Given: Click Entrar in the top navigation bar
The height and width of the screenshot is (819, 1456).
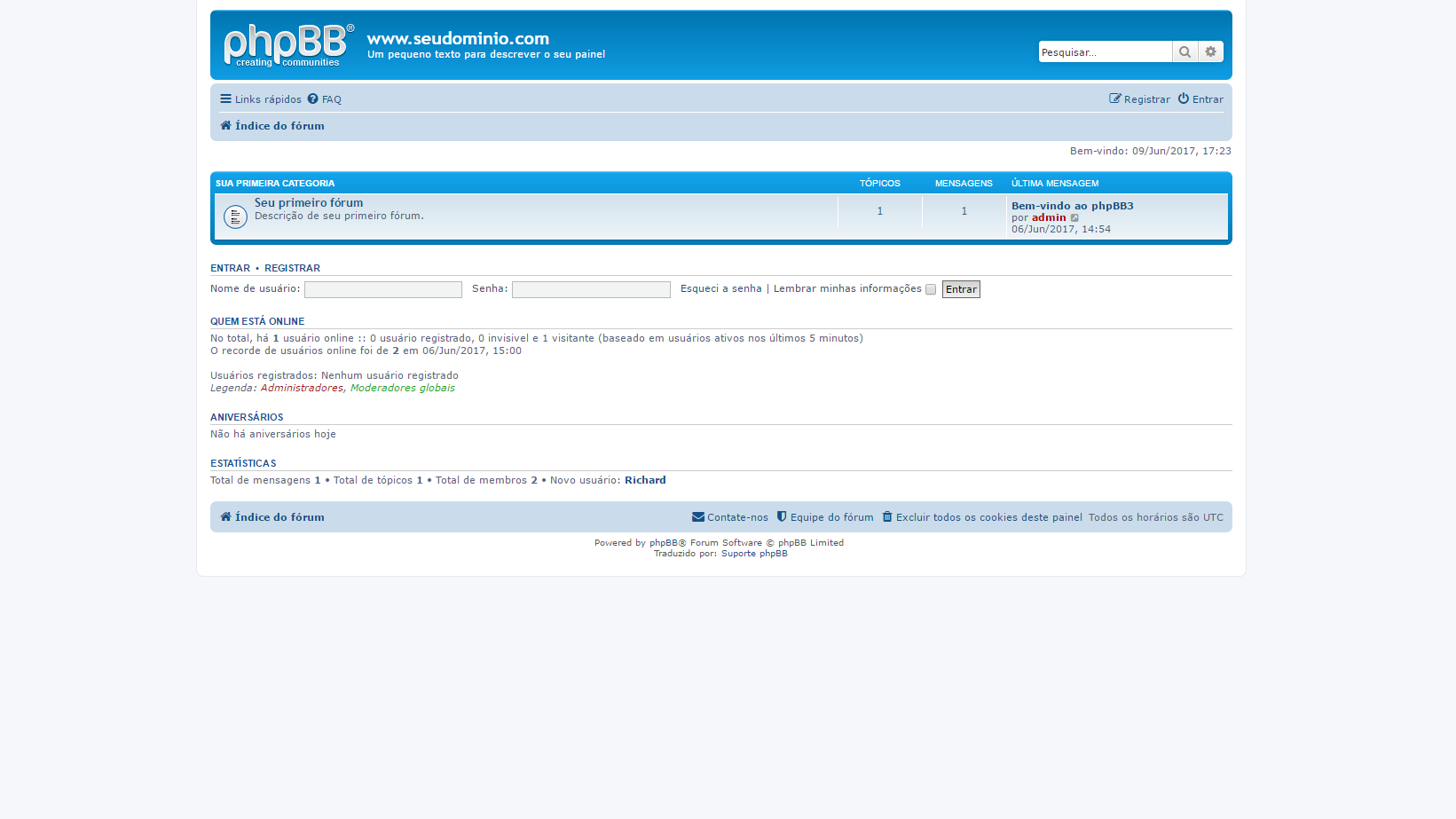Looking at the screenshot, I should (1200, 99).
